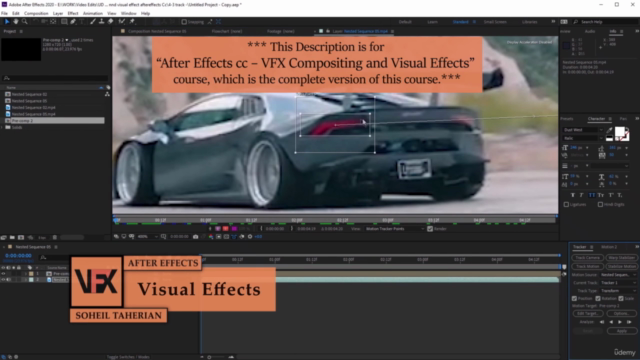
Task: Select the Brush tool
Action: pyautogui.click(x=93, y=22)
